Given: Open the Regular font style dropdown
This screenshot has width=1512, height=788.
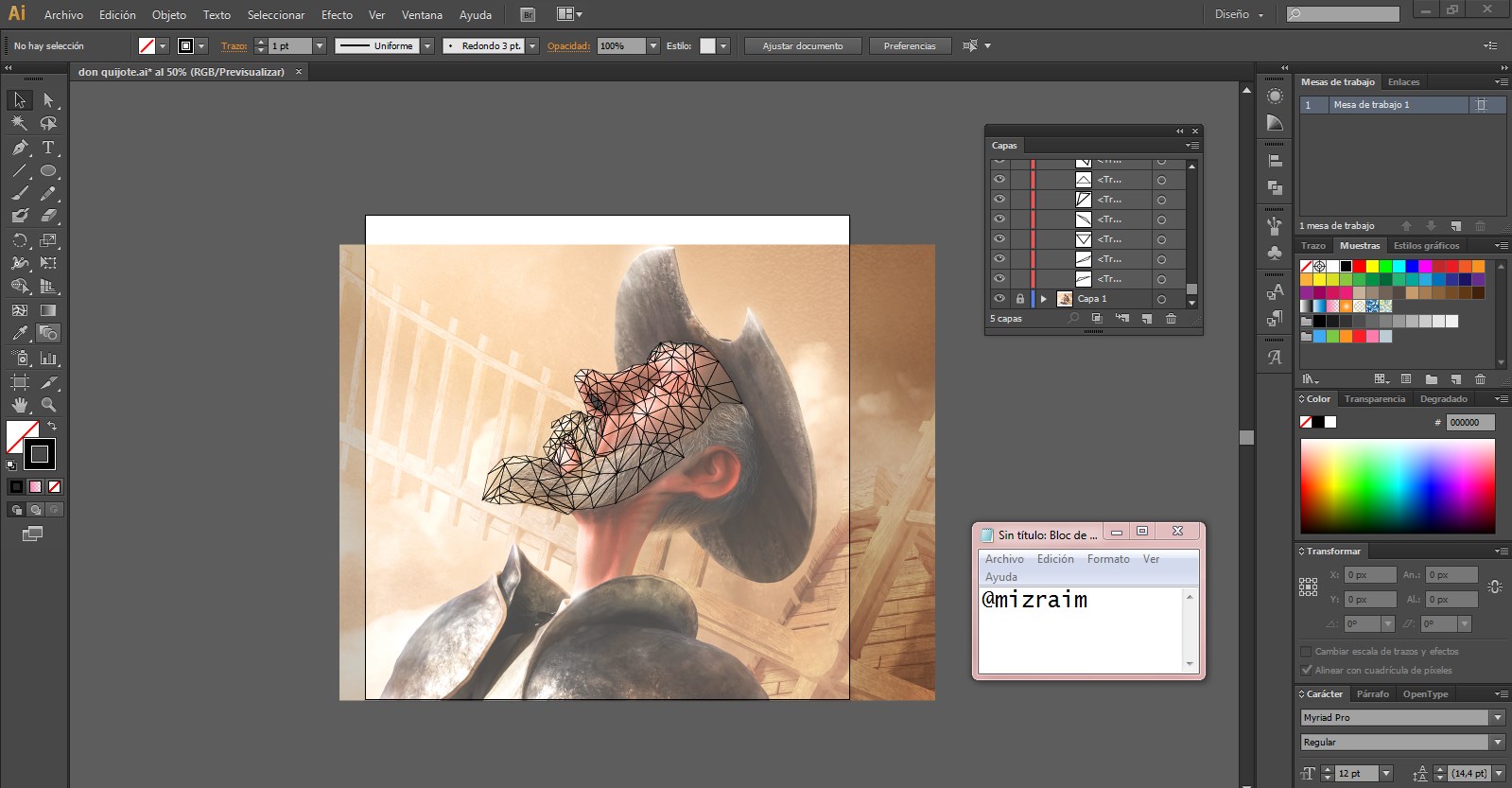Looking at the screenshot, I should tap(1498, 743).
